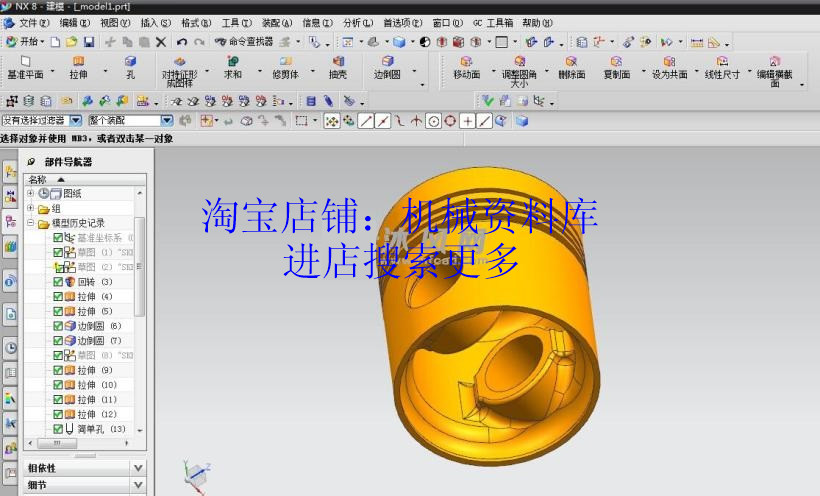This screenshot has height=496, width=820.
Task: Click the 名称 column header
Action: coord(85,179)
